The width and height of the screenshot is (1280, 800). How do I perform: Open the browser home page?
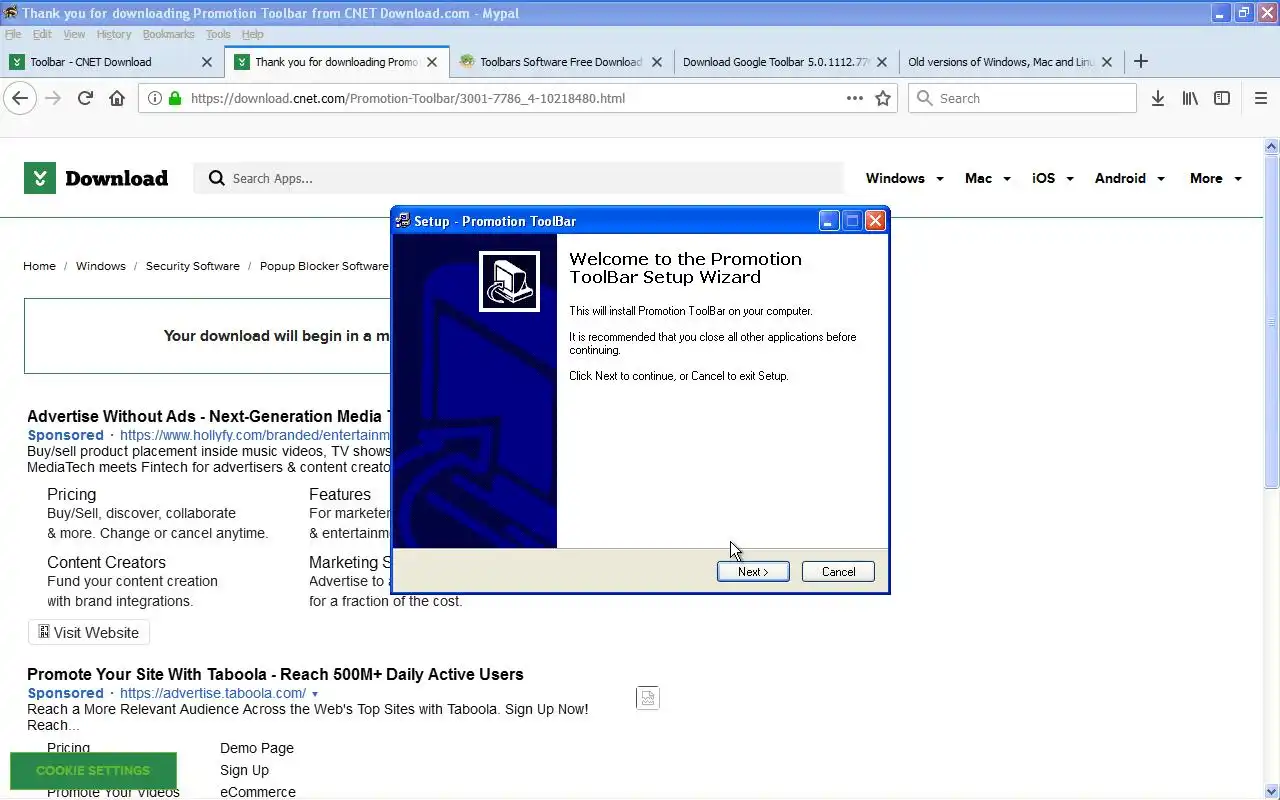[117, 98]
